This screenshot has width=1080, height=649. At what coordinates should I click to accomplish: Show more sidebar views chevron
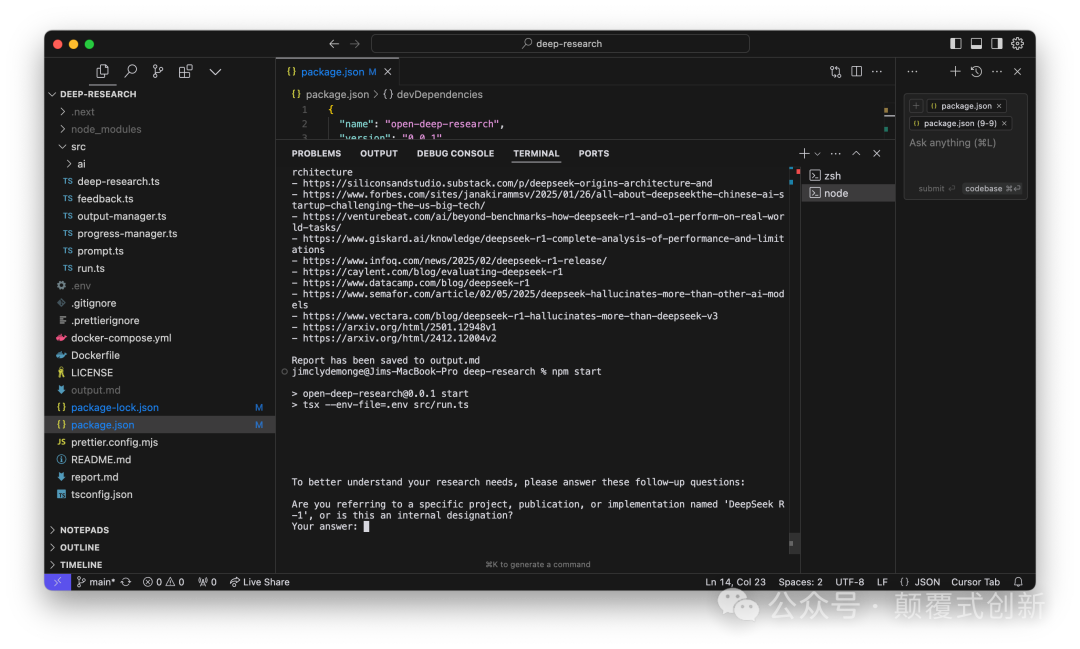(x=215, y=72)
